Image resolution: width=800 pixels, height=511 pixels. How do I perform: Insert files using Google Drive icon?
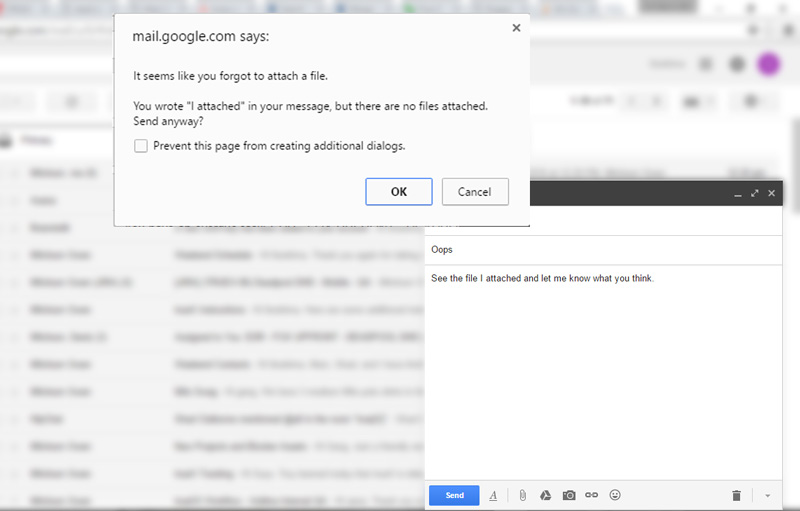tap(545, 495)
